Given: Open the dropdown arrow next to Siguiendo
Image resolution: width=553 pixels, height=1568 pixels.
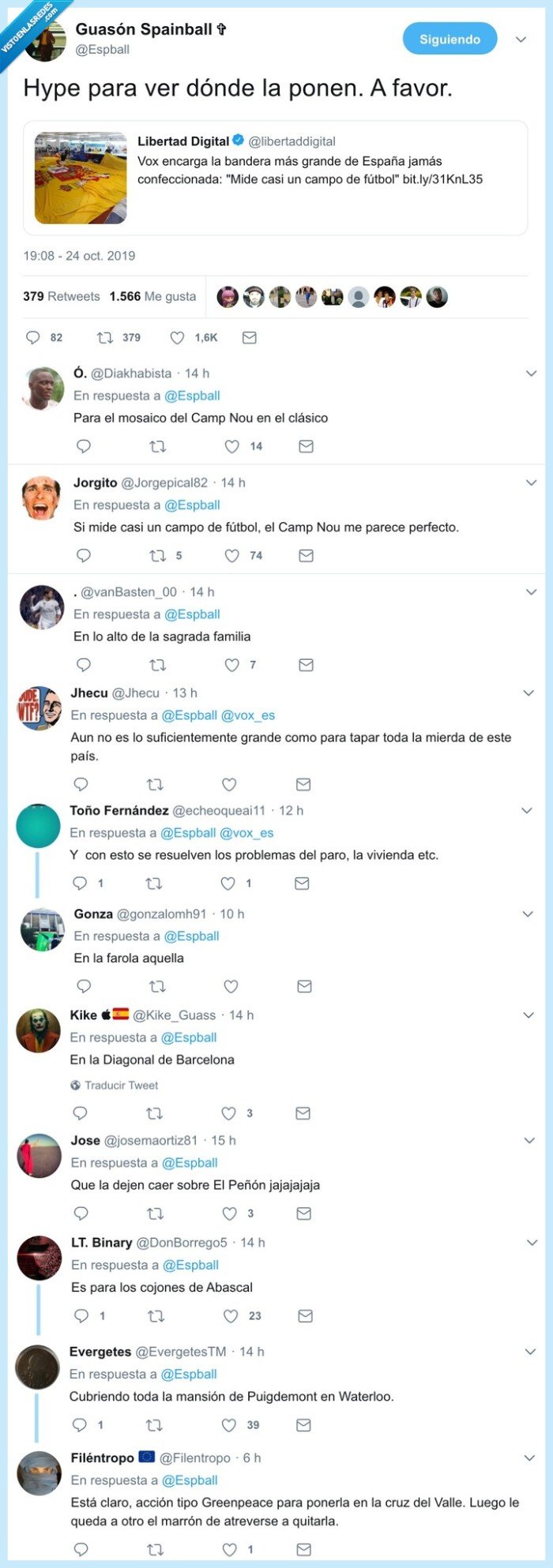Looking at the screenshot, I should pyautogui.click(x=519, y=38).
